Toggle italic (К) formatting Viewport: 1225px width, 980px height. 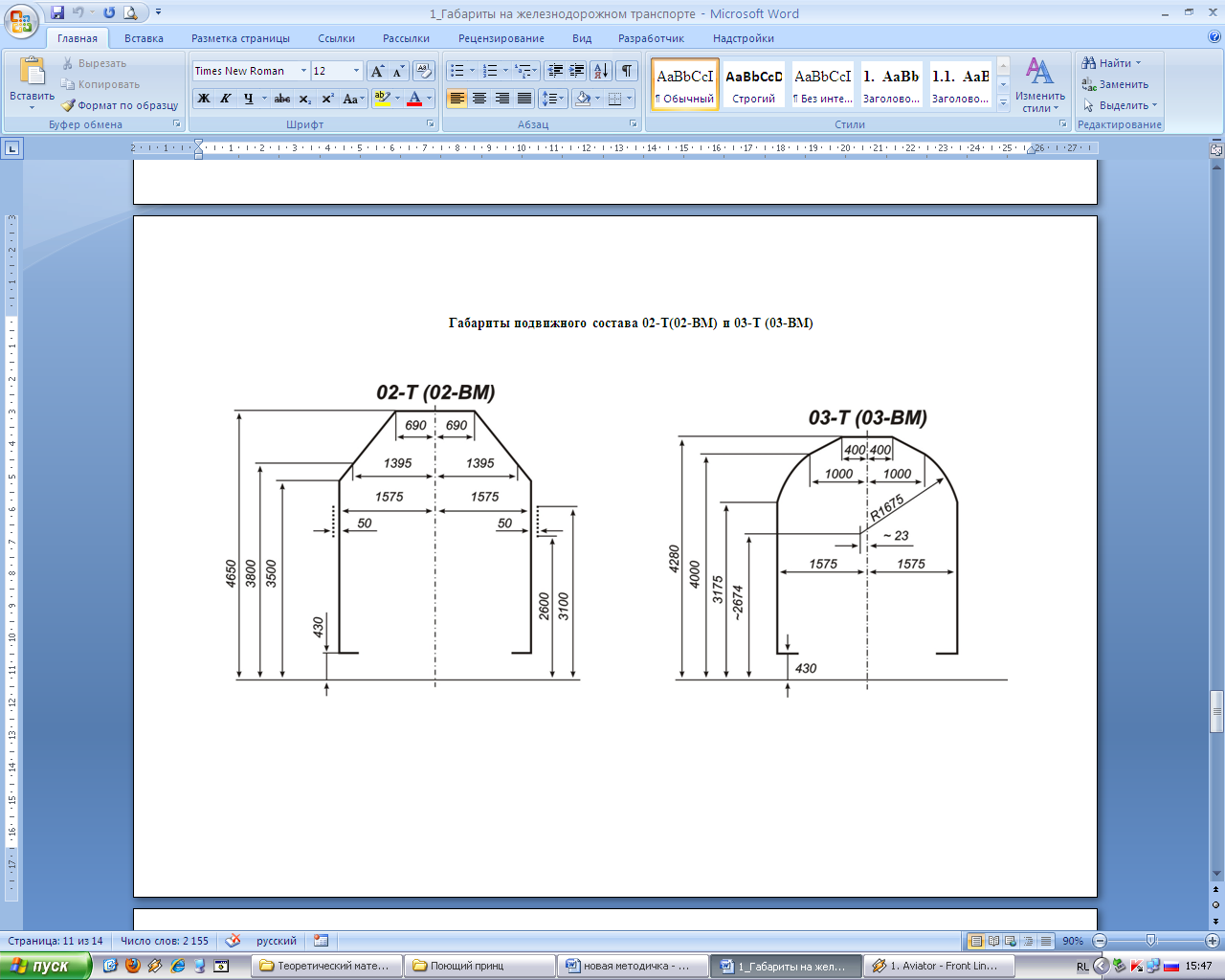226,99
